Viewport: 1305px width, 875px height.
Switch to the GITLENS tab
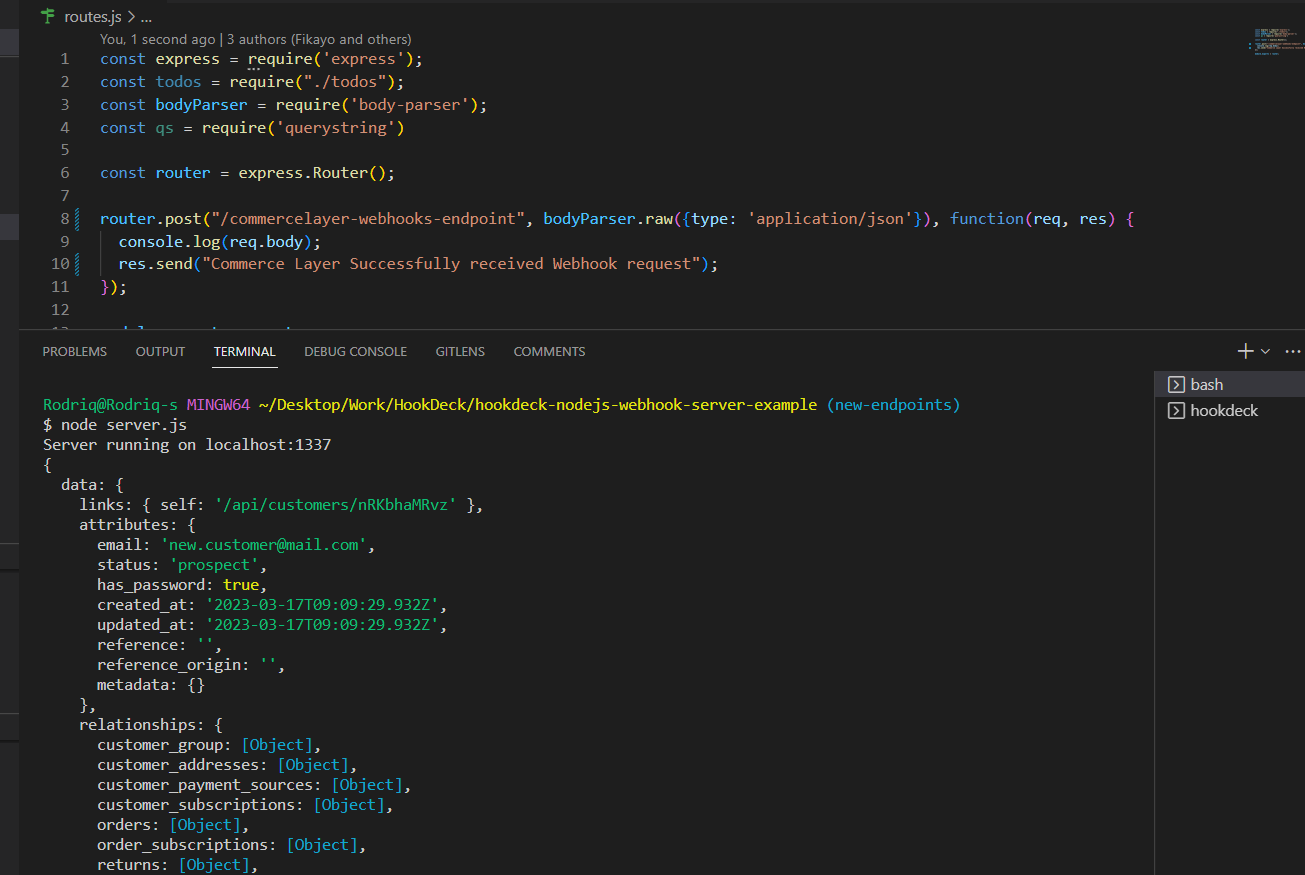click(459, 351)
